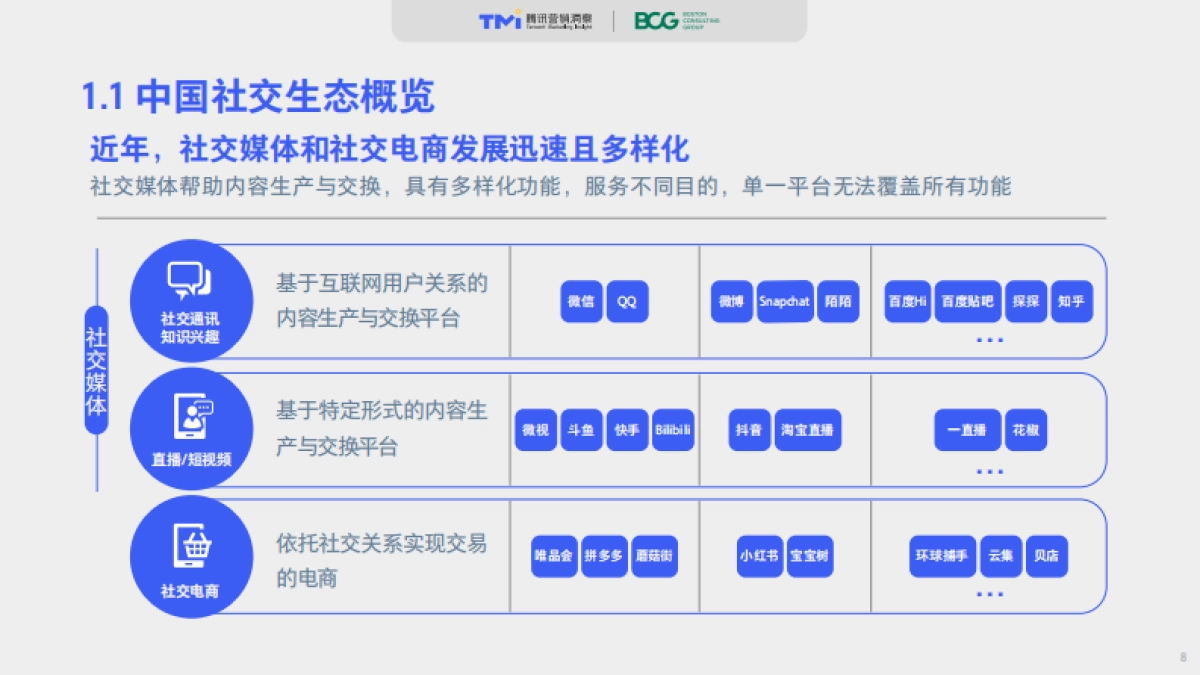Image resolution: width=1200 pixels, height=675 pixels.
Task: Enable the 抖音 platform entry
Action: pyautogui.click(x=748, y=431)
